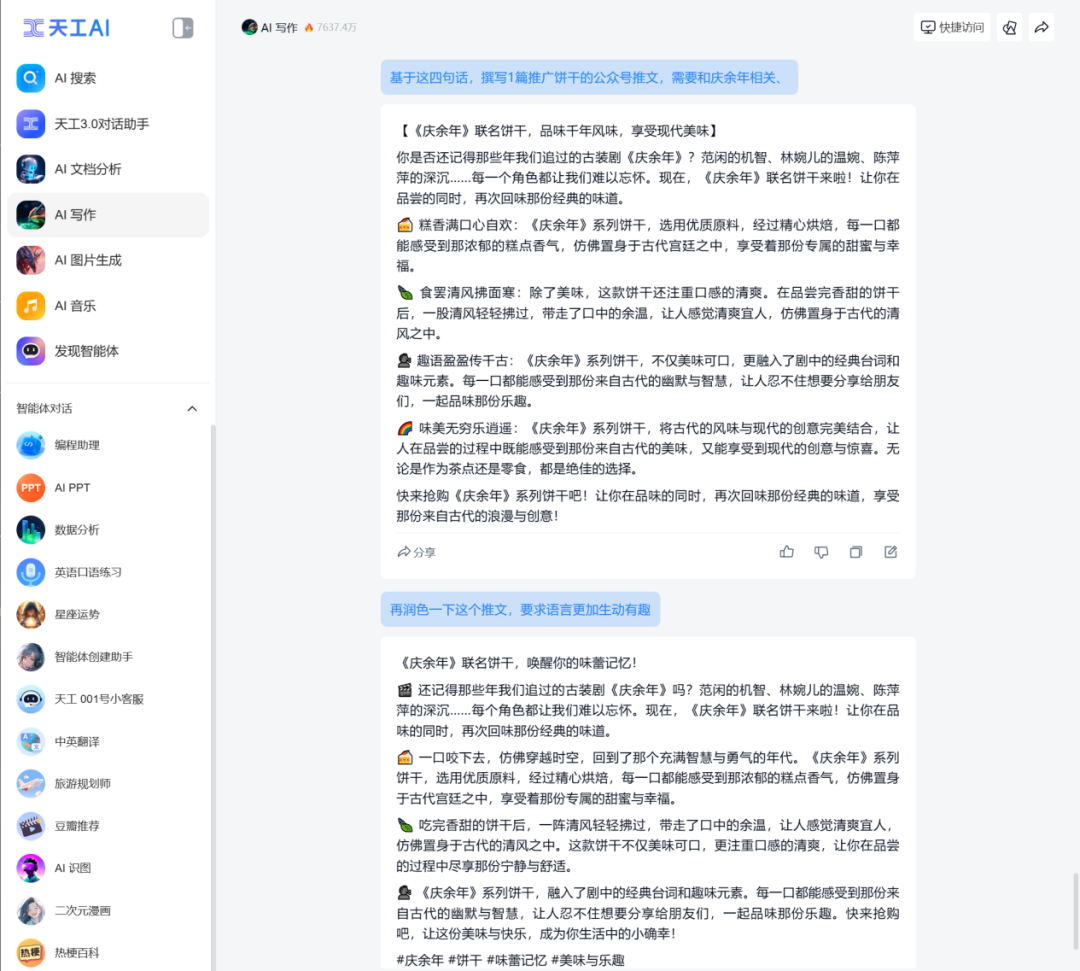Edit the first reply with the pencil icon

891,552
